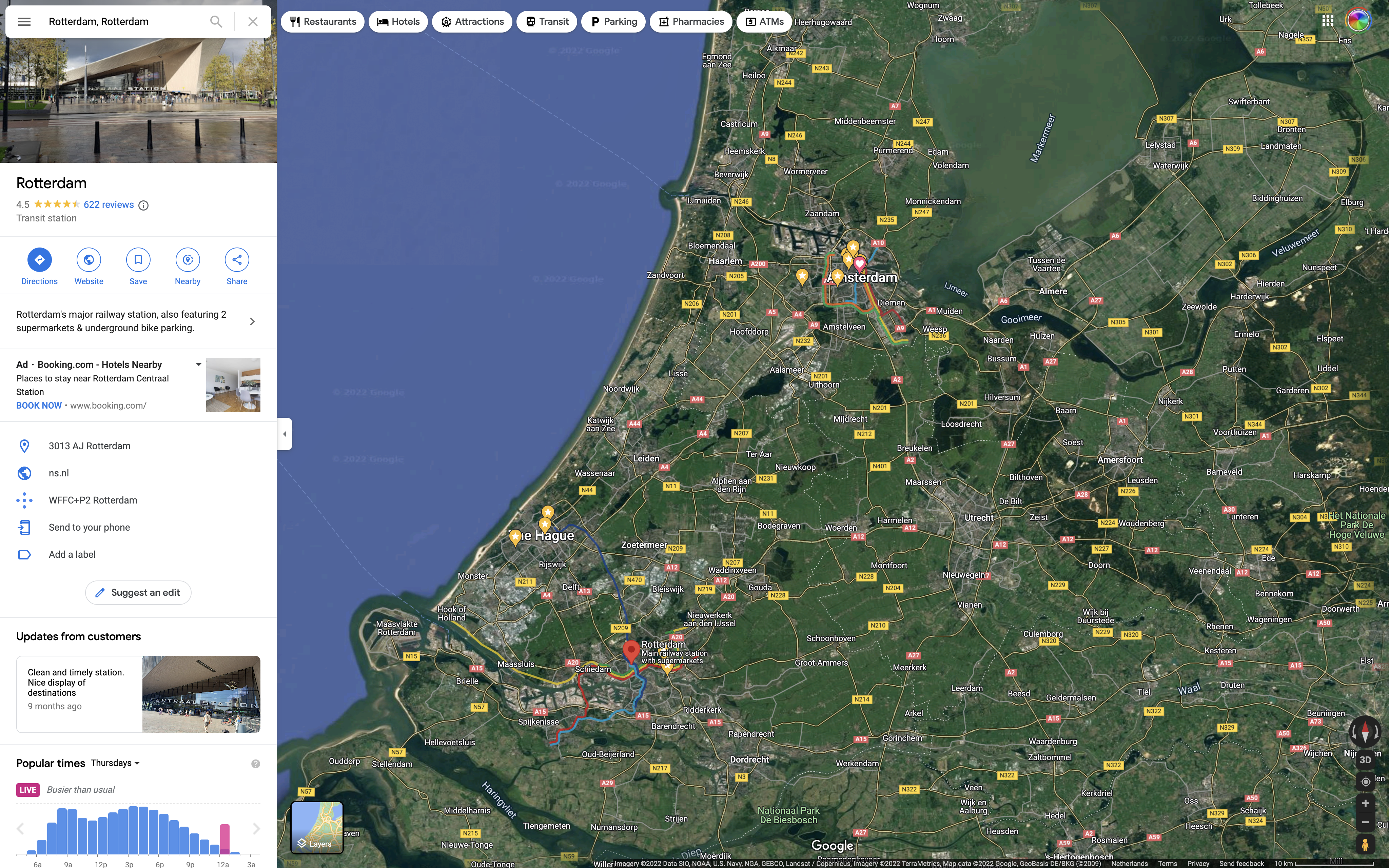Save this place using bookmark icon
This screenshot has width=1389, height=868.
(x=138, y=260)
